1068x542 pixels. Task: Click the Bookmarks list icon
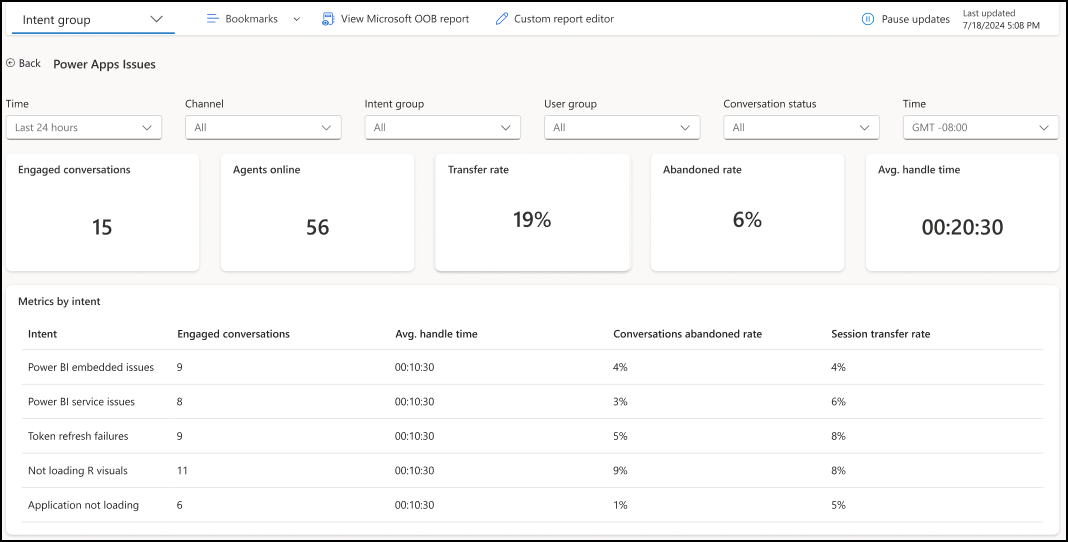coord(212,19)
